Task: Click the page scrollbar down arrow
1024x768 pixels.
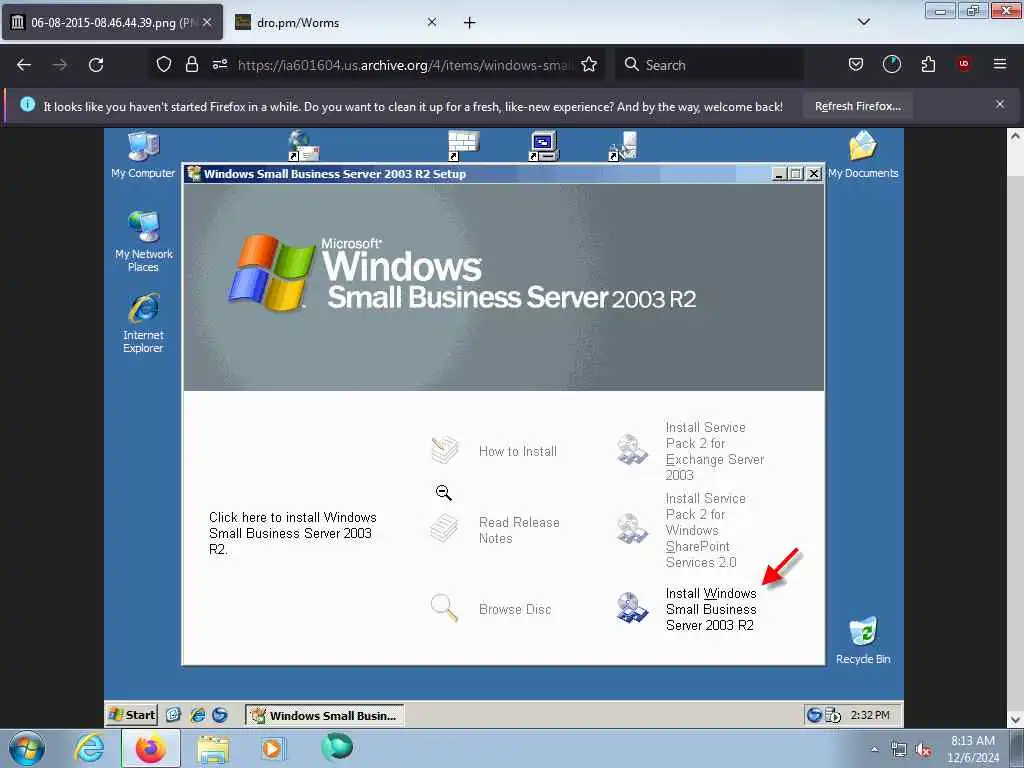Action: tap(1015, 719)
